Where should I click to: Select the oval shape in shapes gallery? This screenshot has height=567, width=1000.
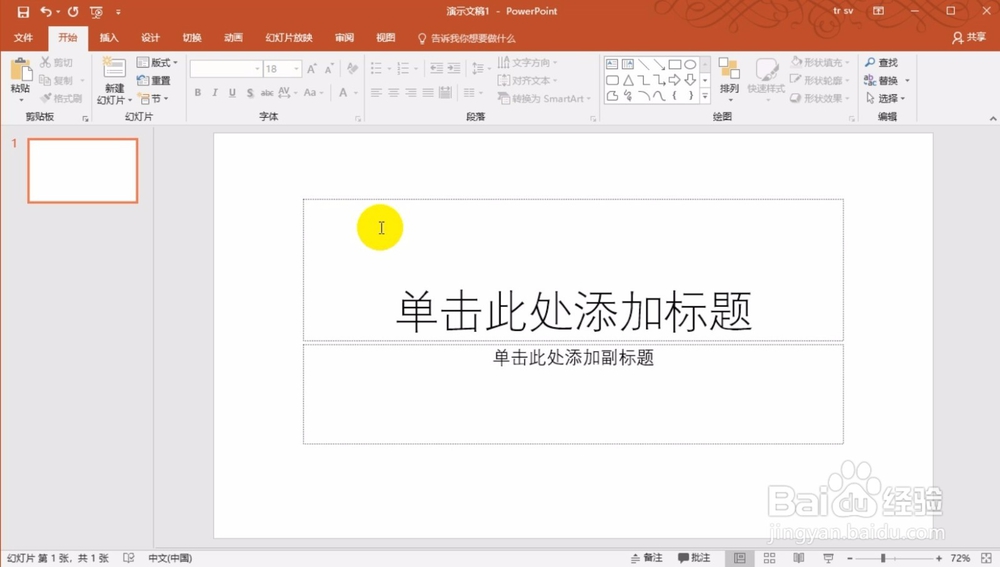pyautogui.click(x=690, y=64)
